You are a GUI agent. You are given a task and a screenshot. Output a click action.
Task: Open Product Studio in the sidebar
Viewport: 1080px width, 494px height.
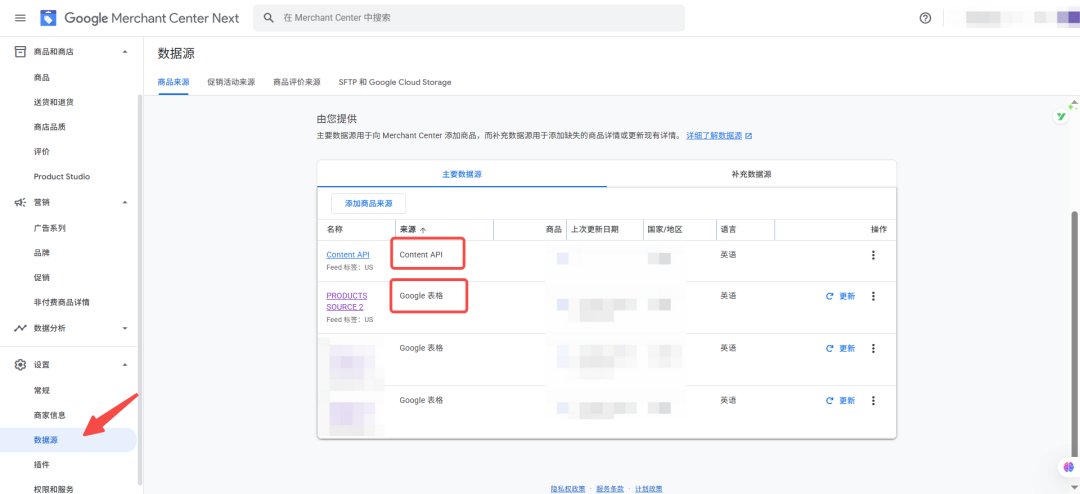click(x=62, y=176)
